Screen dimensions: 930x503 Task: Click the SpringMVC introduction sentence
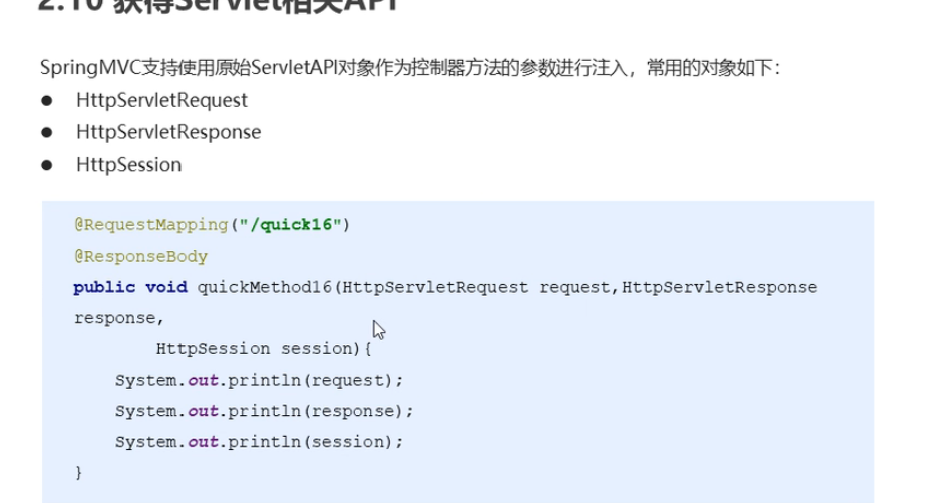tap(409, 68)
